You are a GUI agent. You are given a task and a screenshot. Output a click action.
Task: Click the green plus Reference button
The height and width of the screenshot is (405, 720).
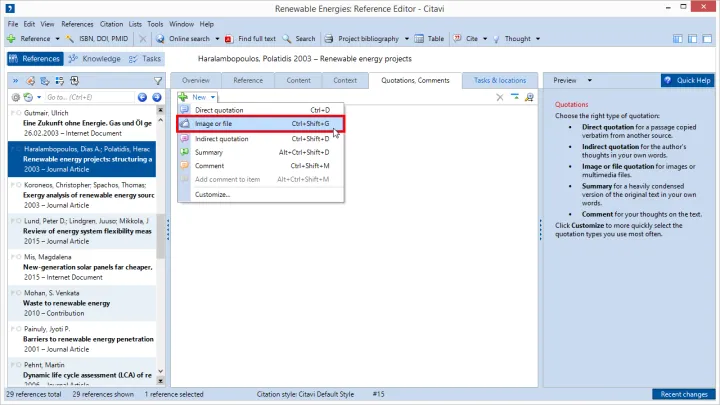point(28,39)
